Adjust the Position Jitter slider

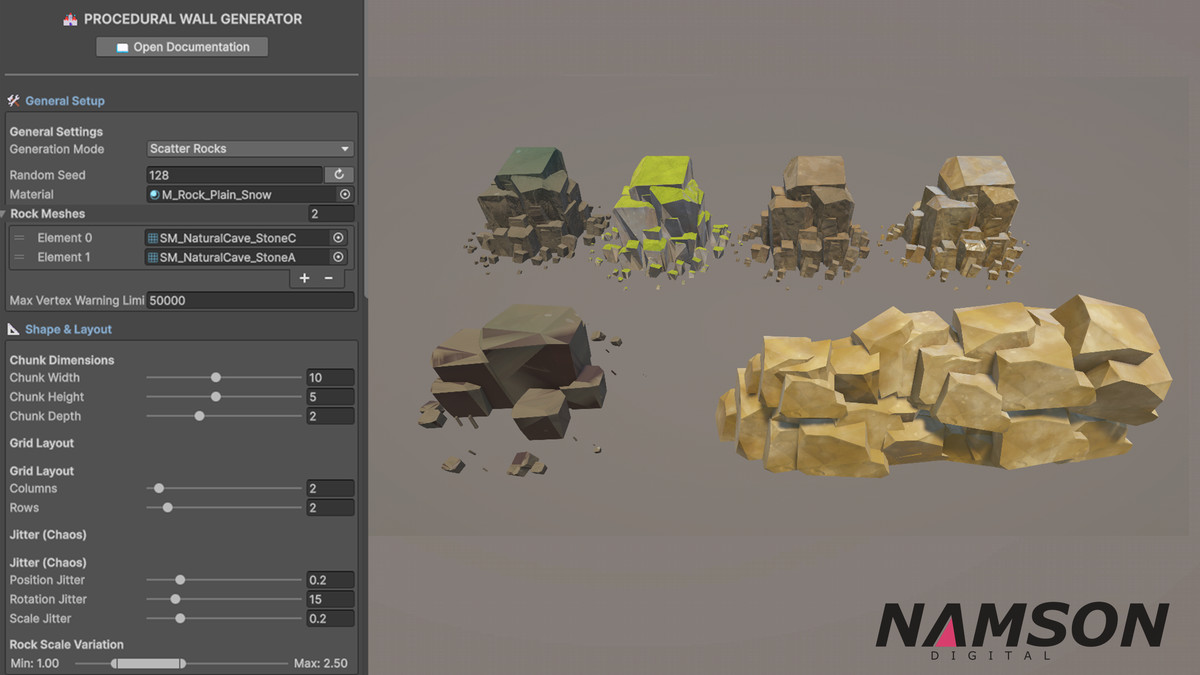(x=224, y=580)
